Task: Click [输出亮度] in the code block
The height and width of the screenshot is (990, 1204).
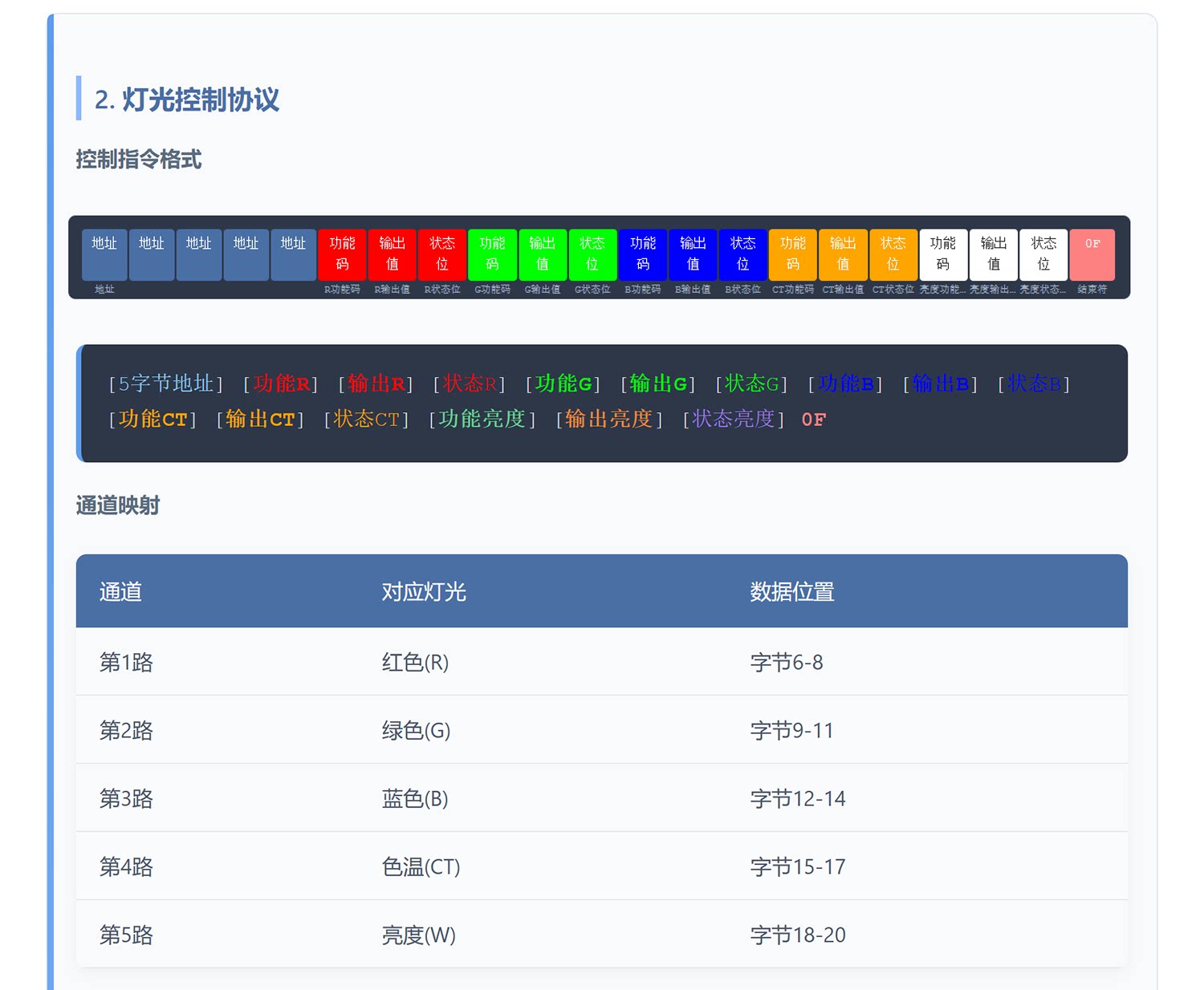Action: [609, 420]
